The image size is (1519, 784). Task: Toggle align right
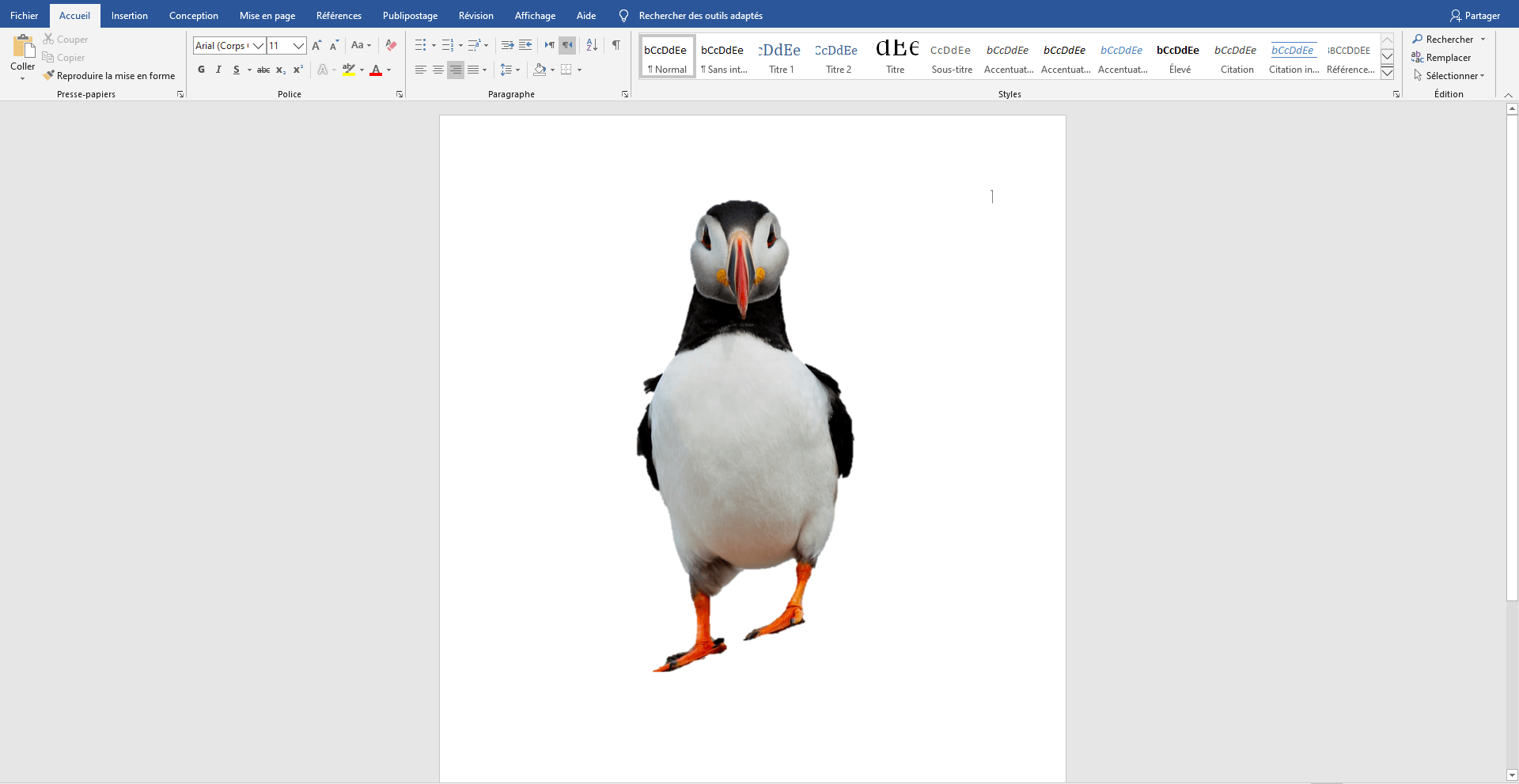pyautogui.click(x=456, y=70)
